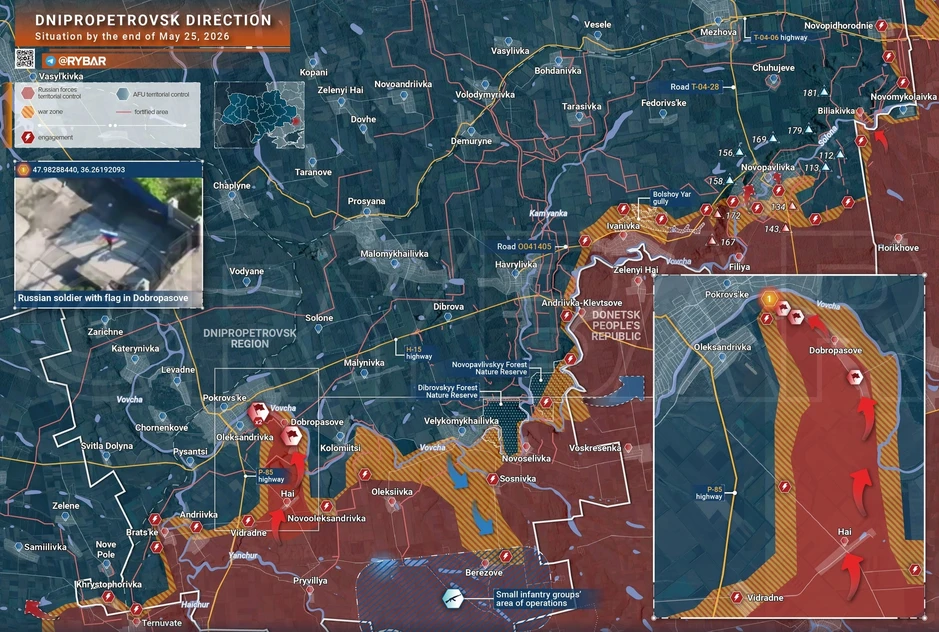Screen dimensions: 939x632
Task: Click the engagement marker by Road O041405
Action: [585, 241]
